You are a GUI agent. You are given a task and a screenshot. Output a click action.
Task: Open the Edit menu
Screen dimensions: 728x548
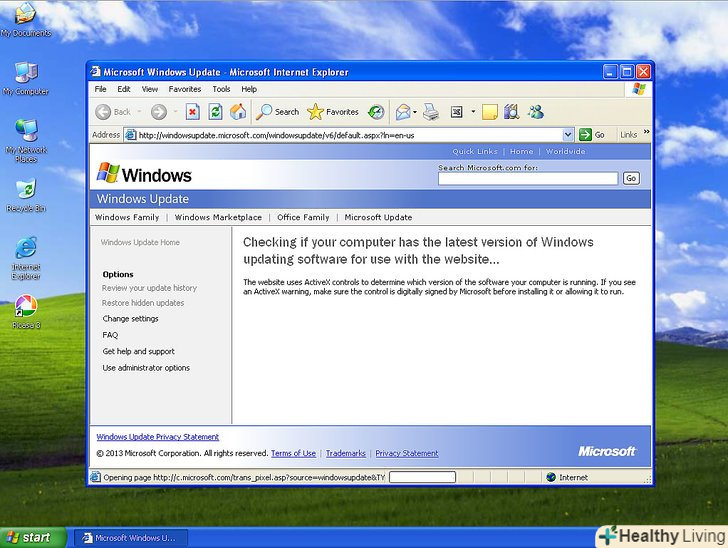[124, 89]
